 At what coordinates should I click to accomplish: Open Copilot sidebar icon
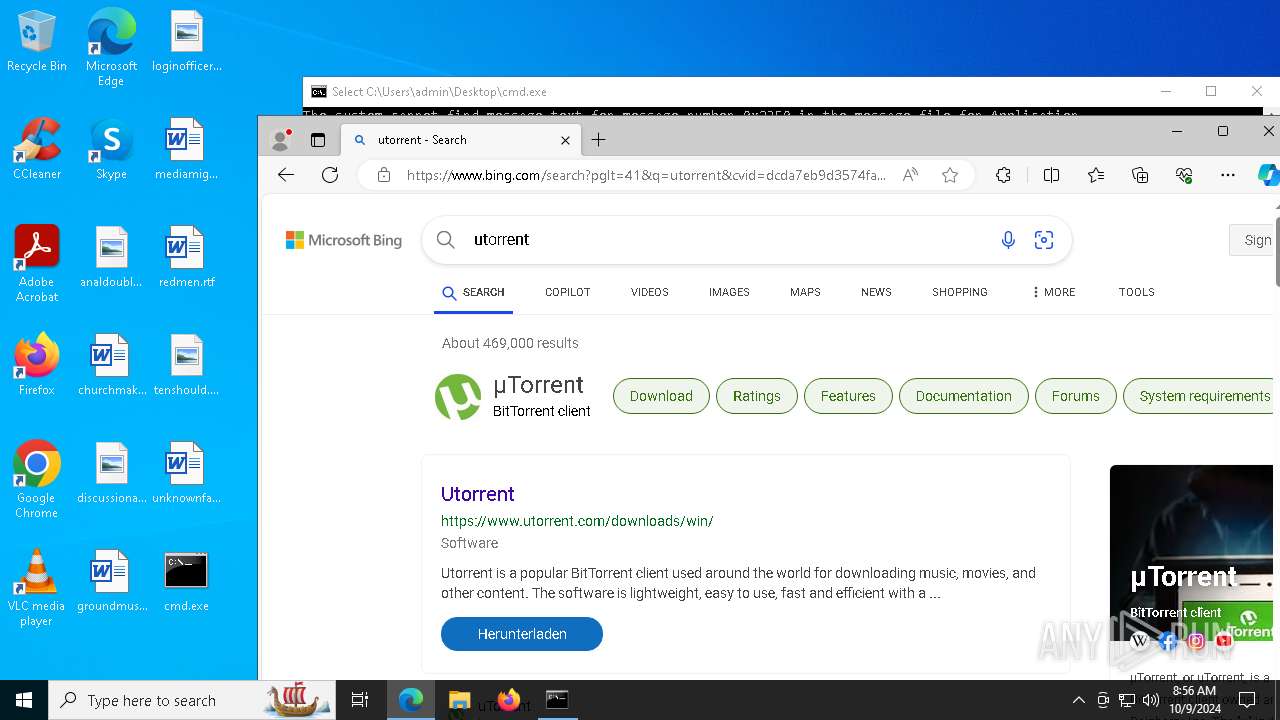point(1268,175)
